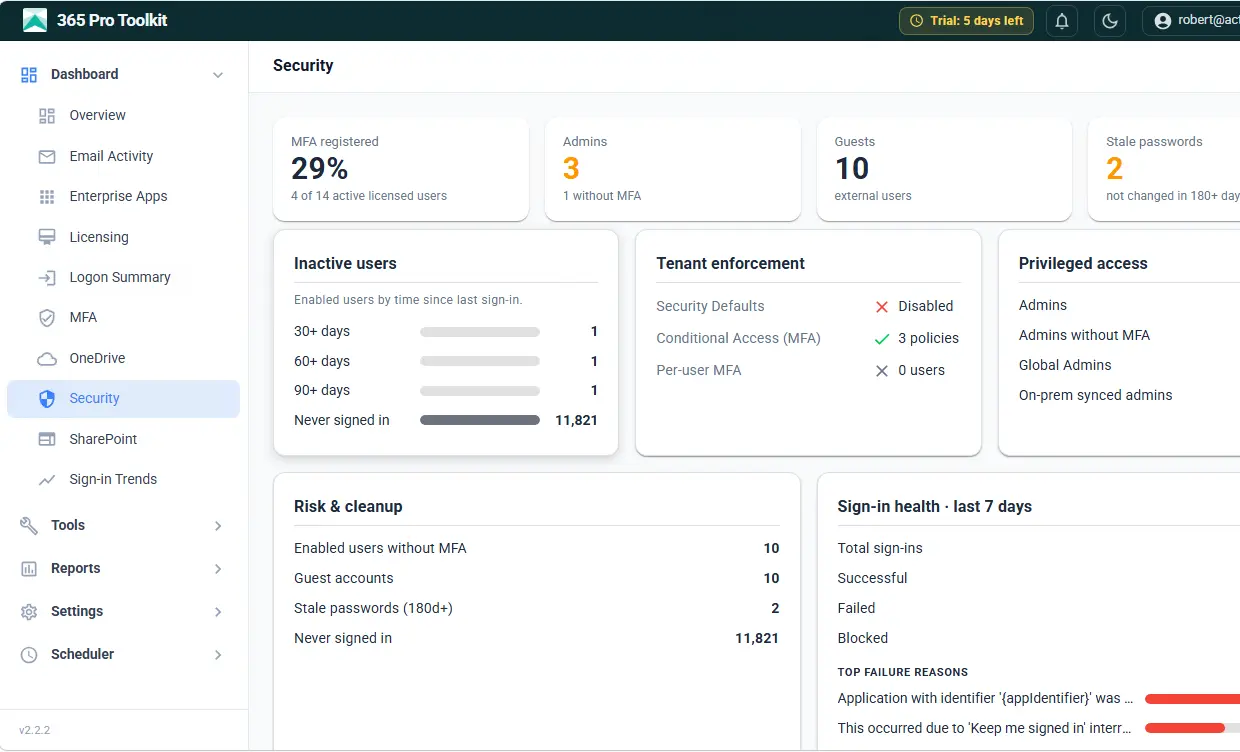Click Stale passwords (180d+) row
The height and width of the screenshot is (752, 1240).
click(x=537, y=609)
